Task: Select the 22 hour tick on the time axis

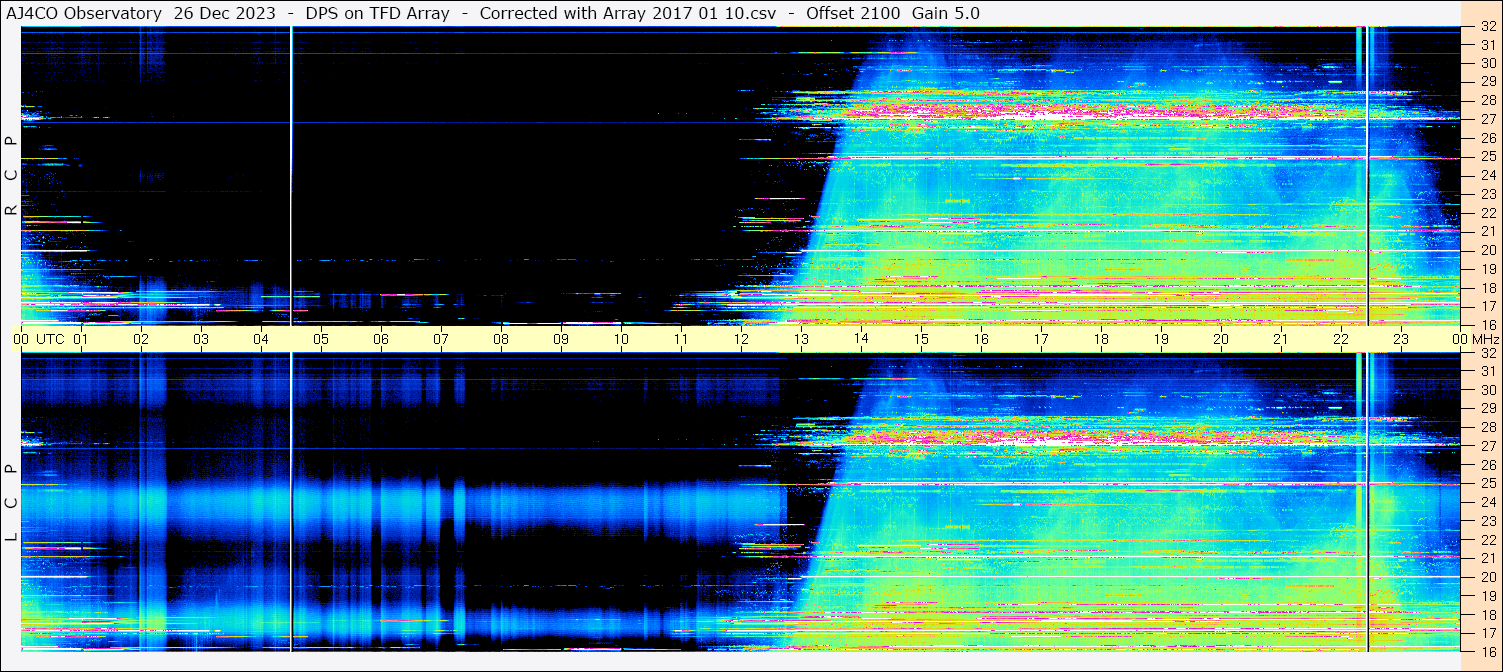Action: click(x=1341, y=339)
